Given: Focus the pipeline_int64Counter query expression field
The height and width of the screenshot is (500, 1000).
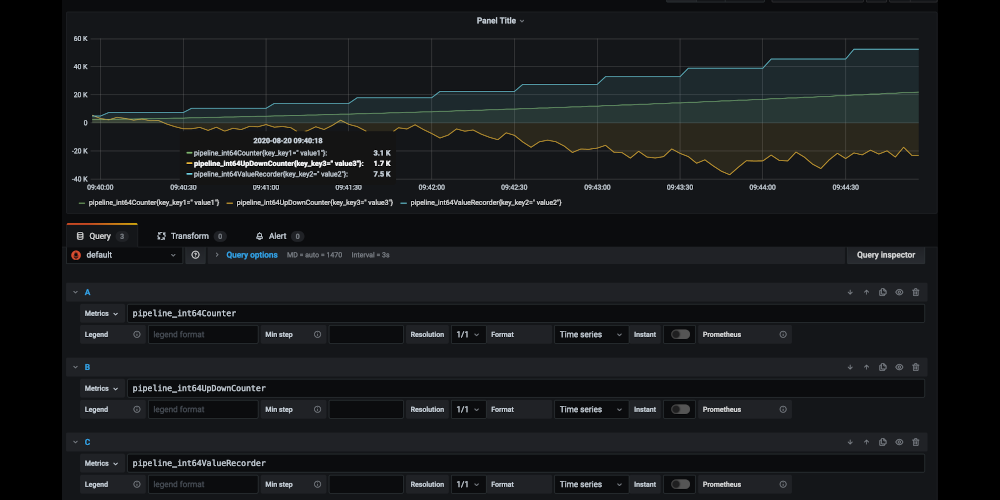Looking at the screenshot, I should pos(526,314).
